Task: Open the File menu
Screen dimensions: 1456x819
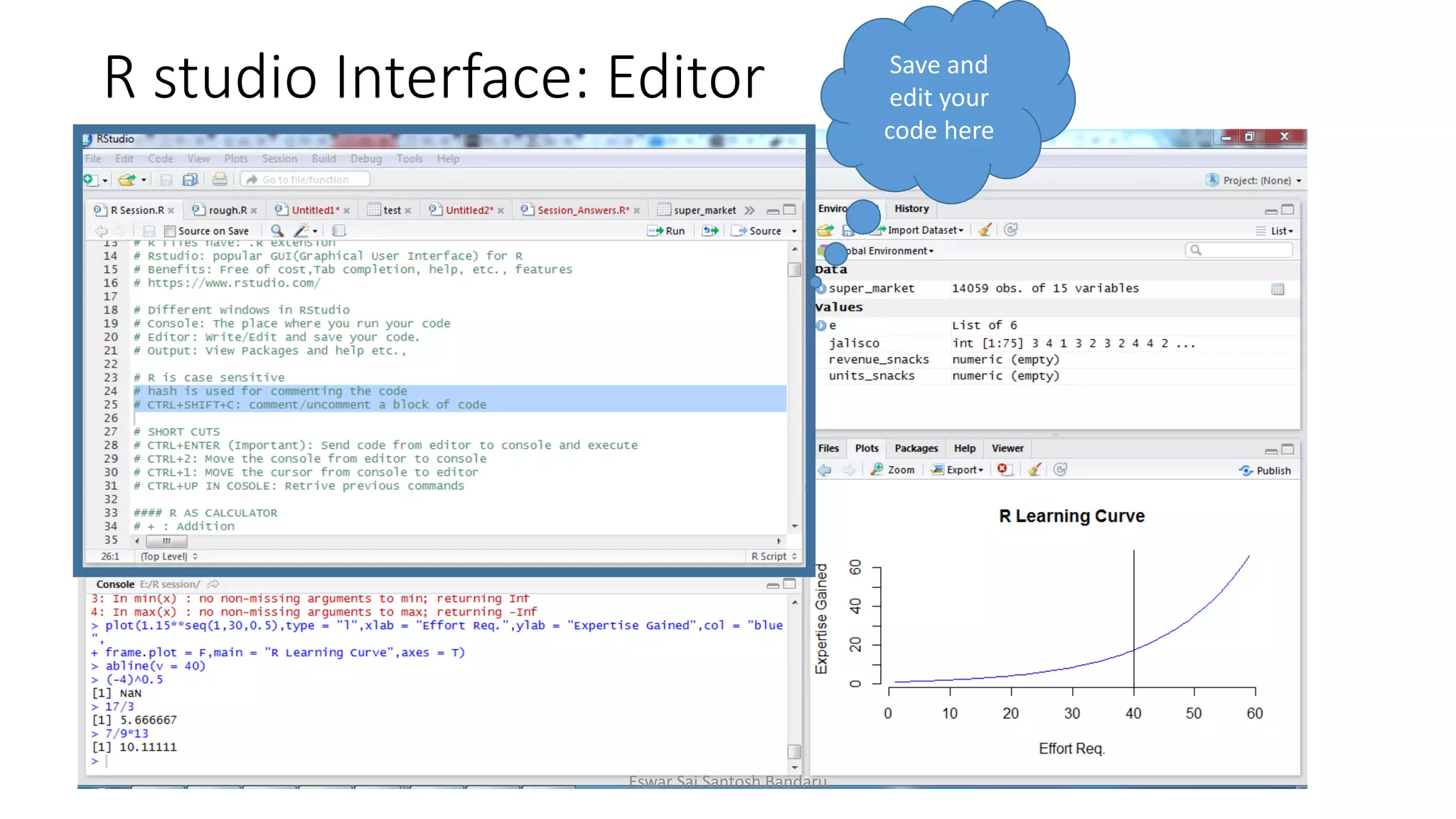Action: pyautogui.click(x=93, y=159)
